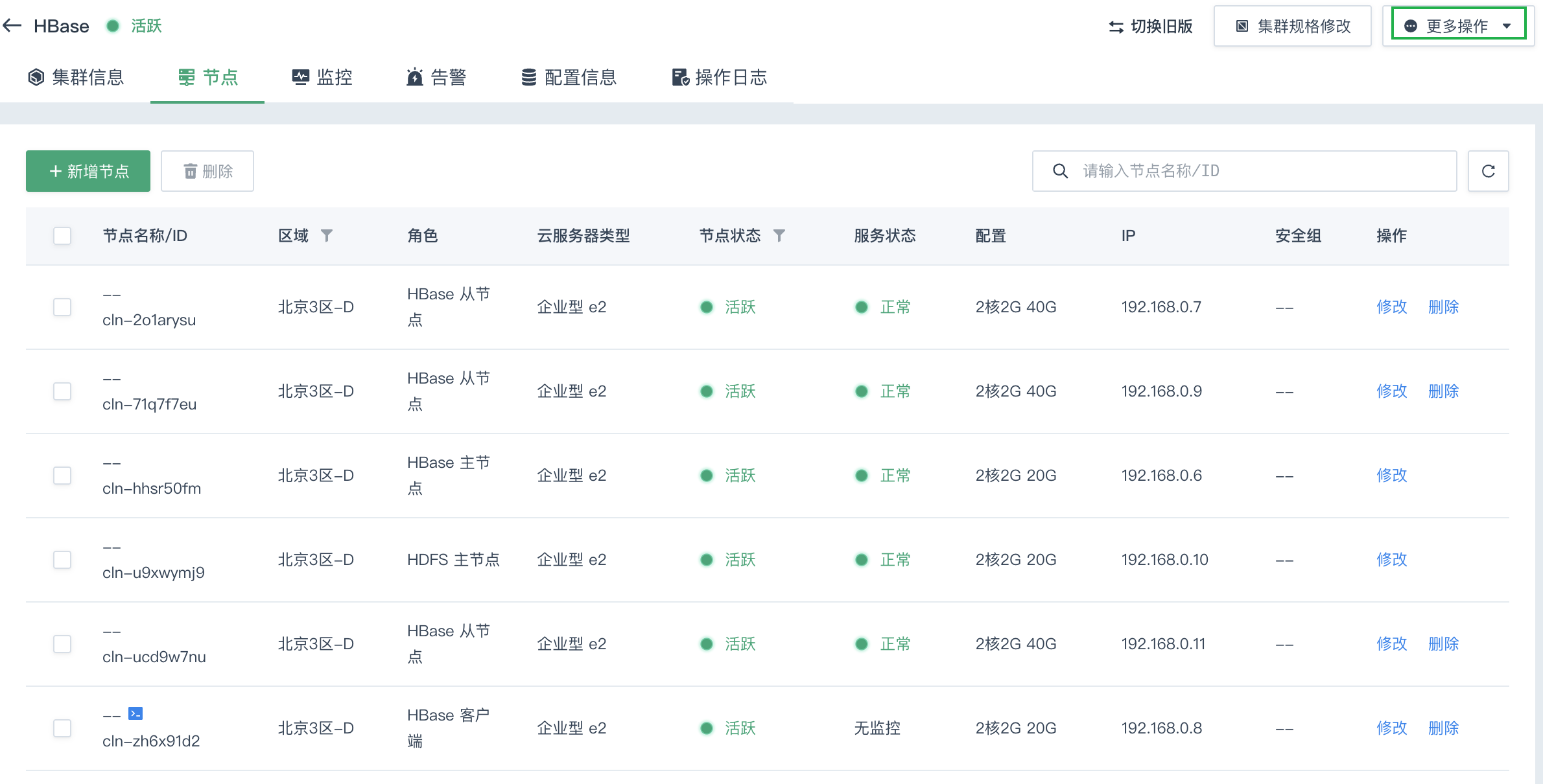
Task: Toggle the select-all checkbox in the header
Action: click(62, 236)
